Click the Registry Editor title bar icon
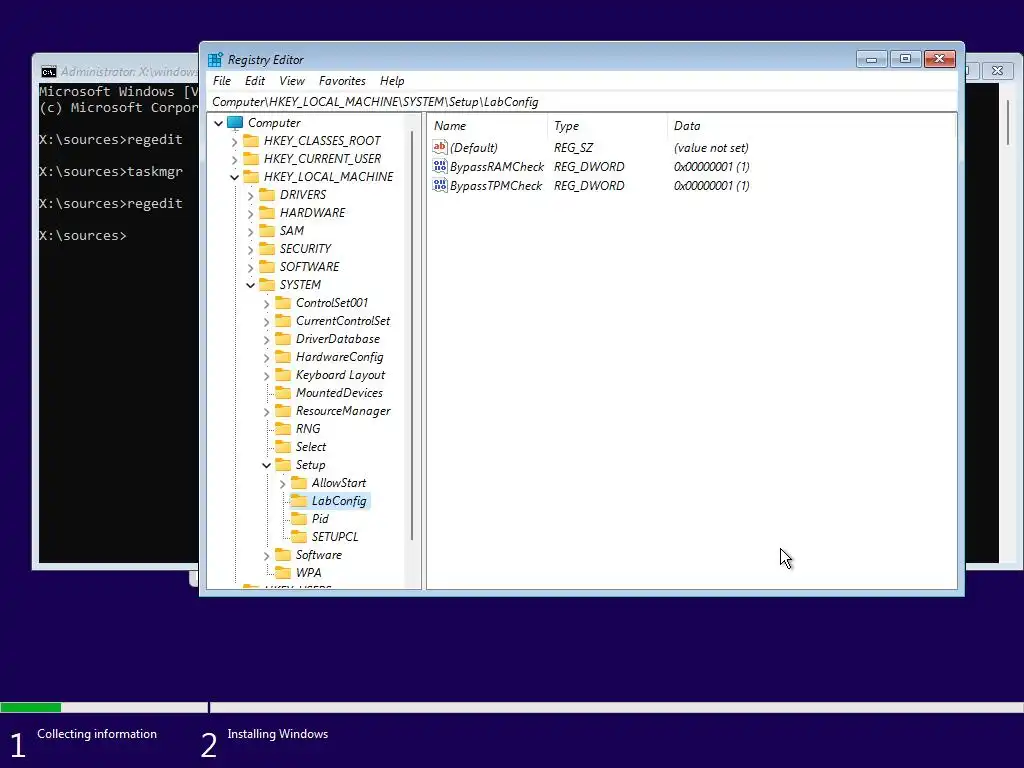 pos(215,60)
